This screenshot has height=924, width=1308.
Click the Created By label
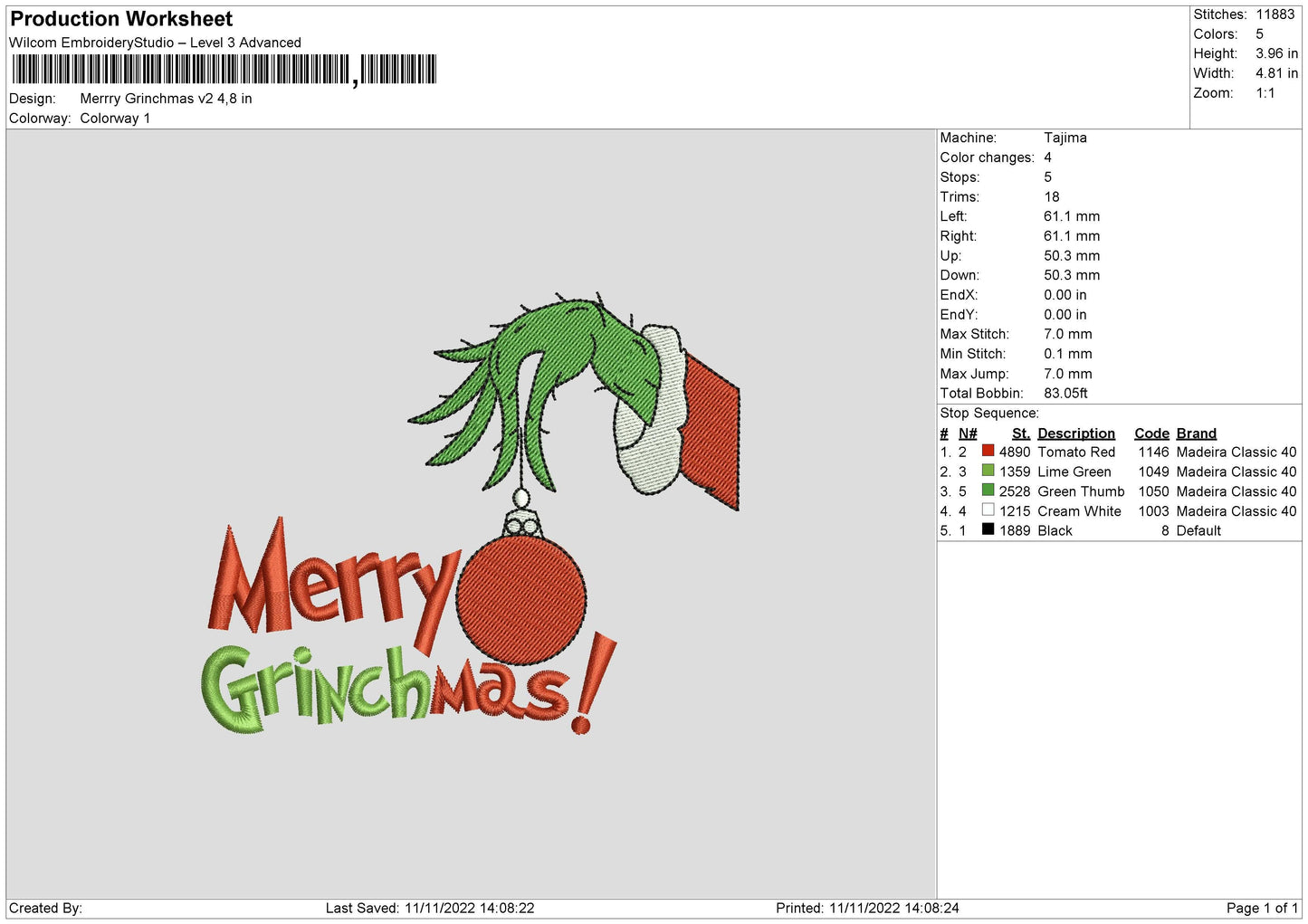coord(45,908)
